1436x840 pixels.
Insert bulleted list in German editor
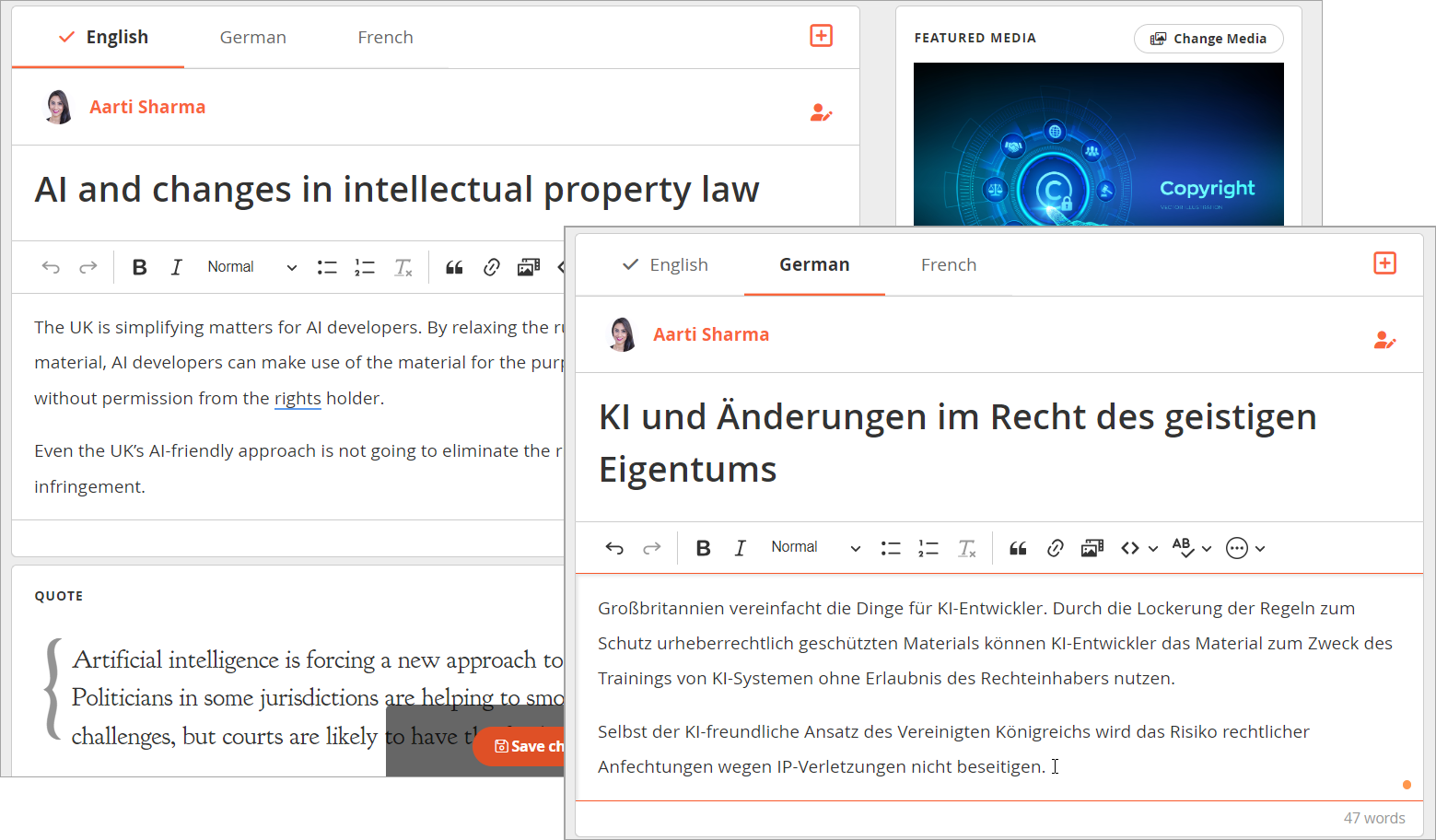tap(891, 548)
